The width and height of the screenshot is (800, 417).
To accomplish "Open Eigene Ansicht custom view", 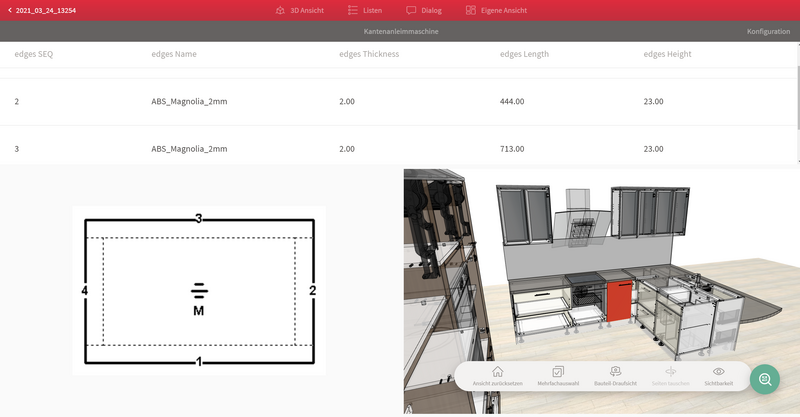I will click(496, 10).
